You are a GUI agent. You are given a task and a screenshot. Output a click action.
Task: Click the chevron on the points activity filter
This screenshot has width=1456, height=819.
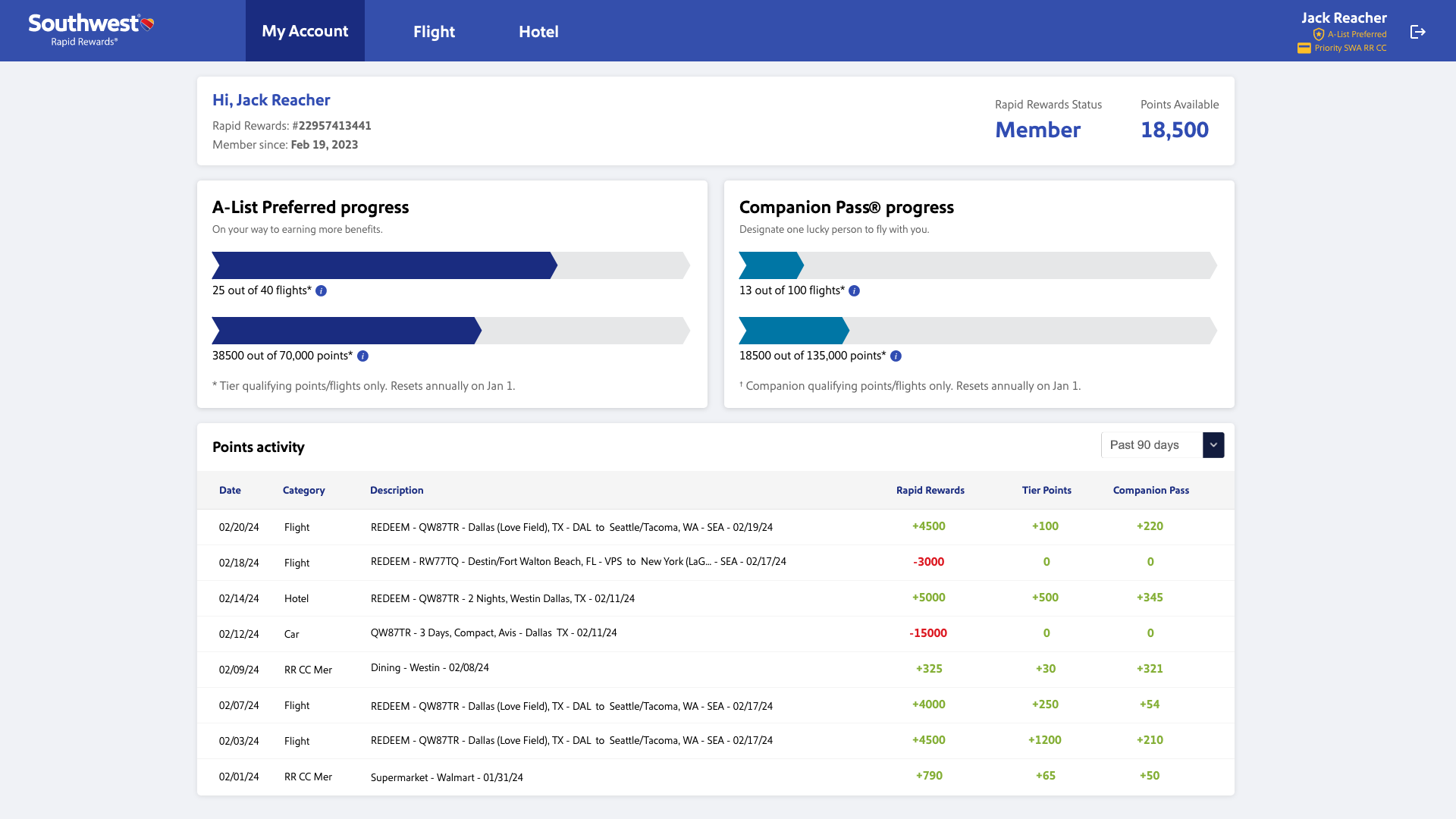1213,445
